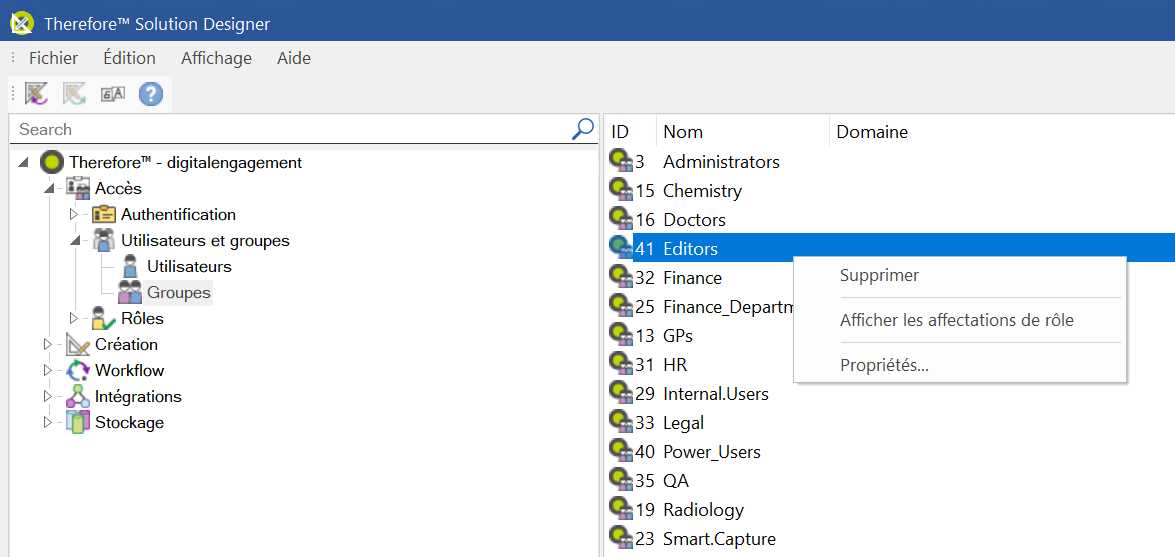1175x557 pixels.
Task: Select the Intégrations tree label
Action: point(139,397)
